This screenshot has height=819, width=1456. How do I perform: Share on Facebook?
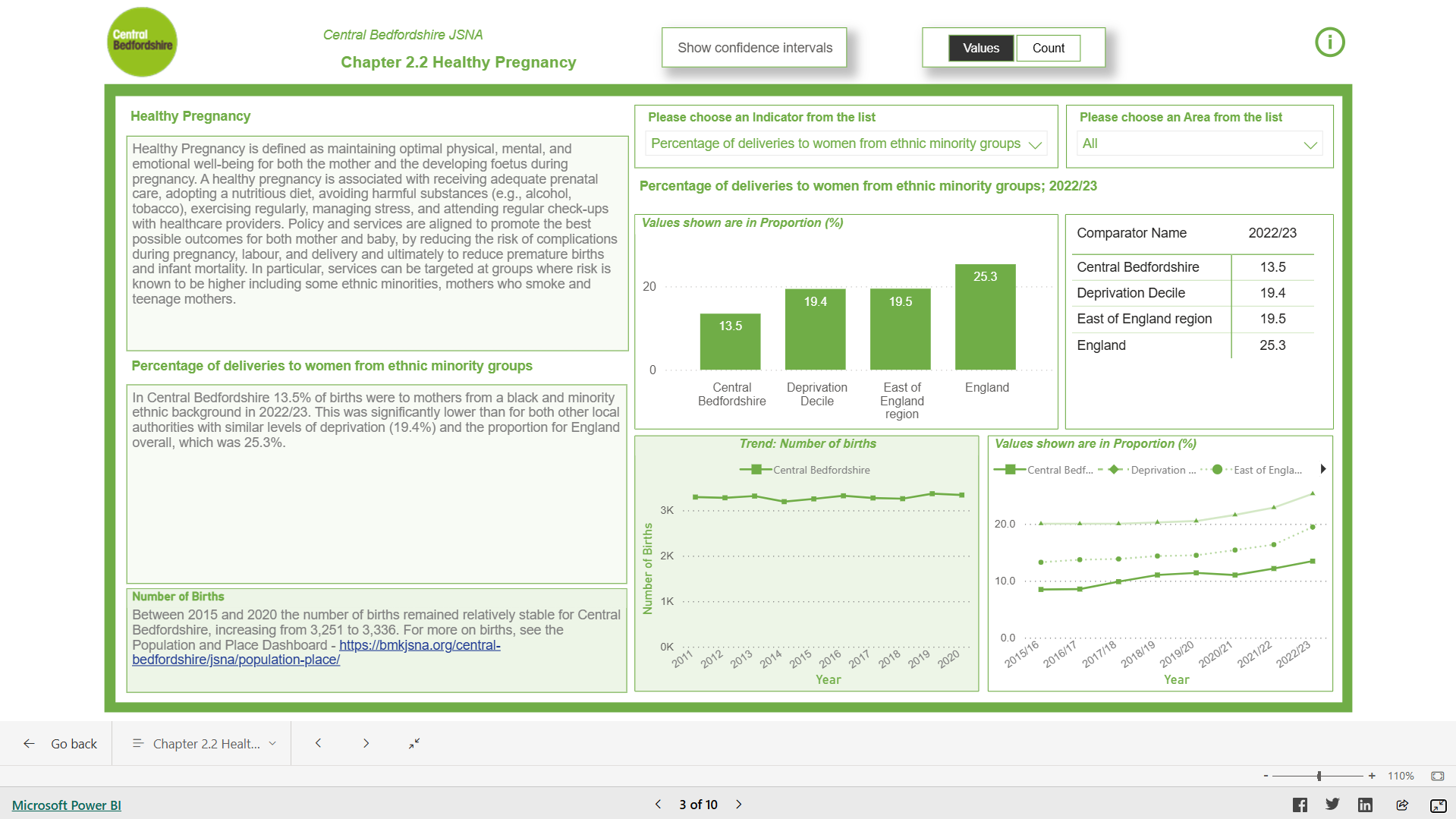point(1300,805)
